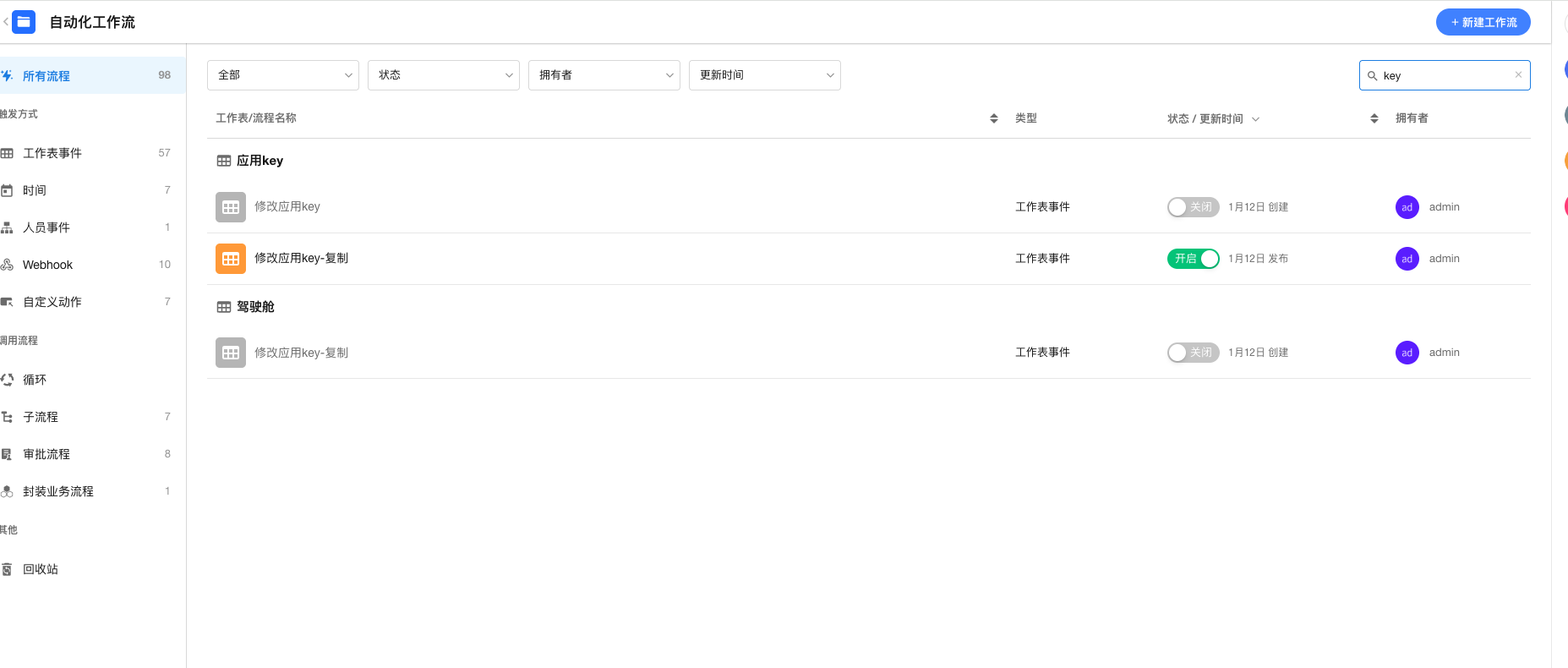The height and width of the screenshot is (668, 1568).
Task: Click the 新建工作流 button
Action: (1483, 22)
